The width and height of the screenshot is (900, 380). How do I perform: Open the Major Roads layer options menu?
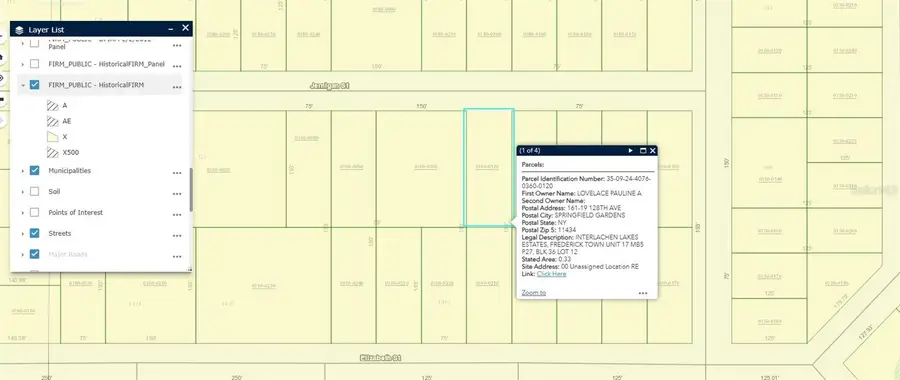[x=177, y=256]
